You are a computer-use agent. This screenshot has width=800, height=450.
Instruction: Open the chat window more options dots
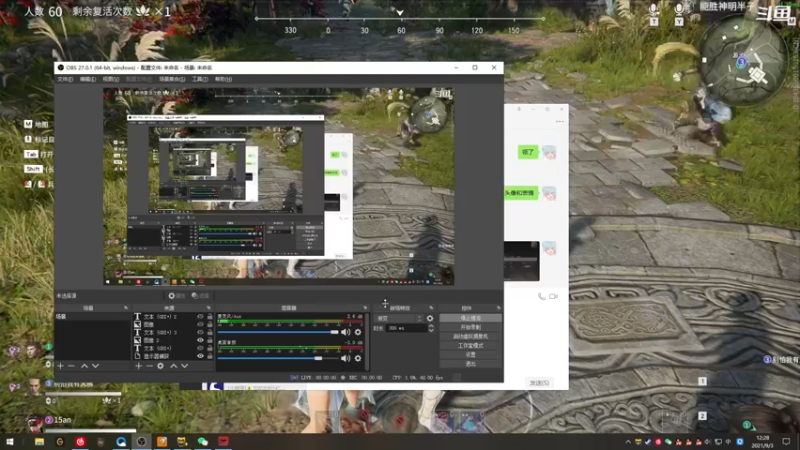(560, 121)
